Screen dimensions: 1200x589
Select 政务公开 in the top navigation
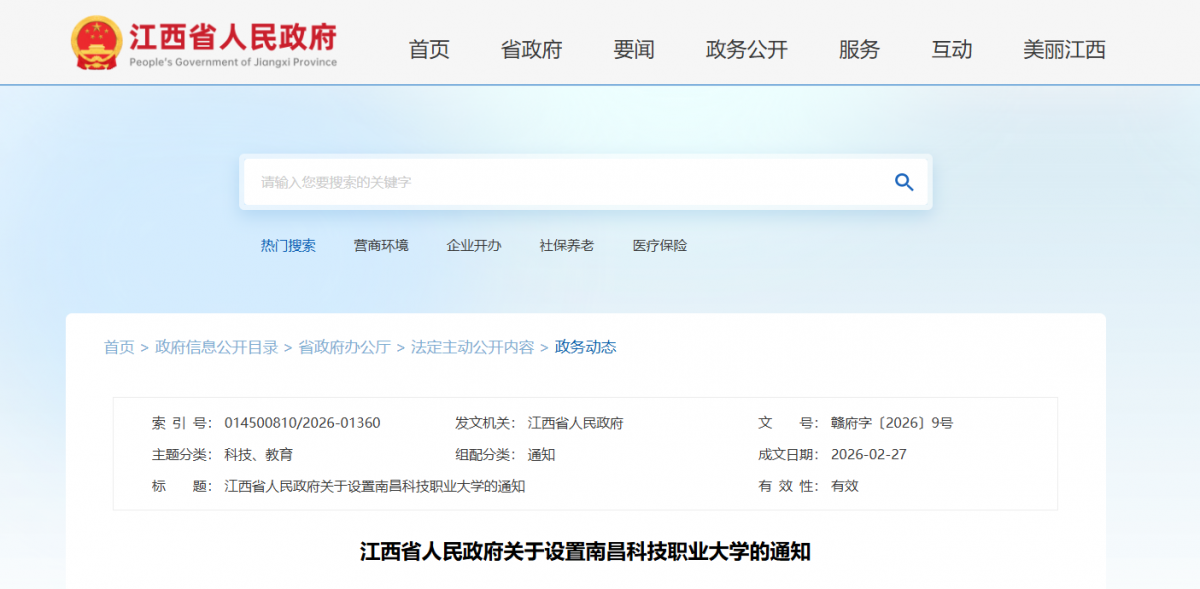click(x=747, y=50)
